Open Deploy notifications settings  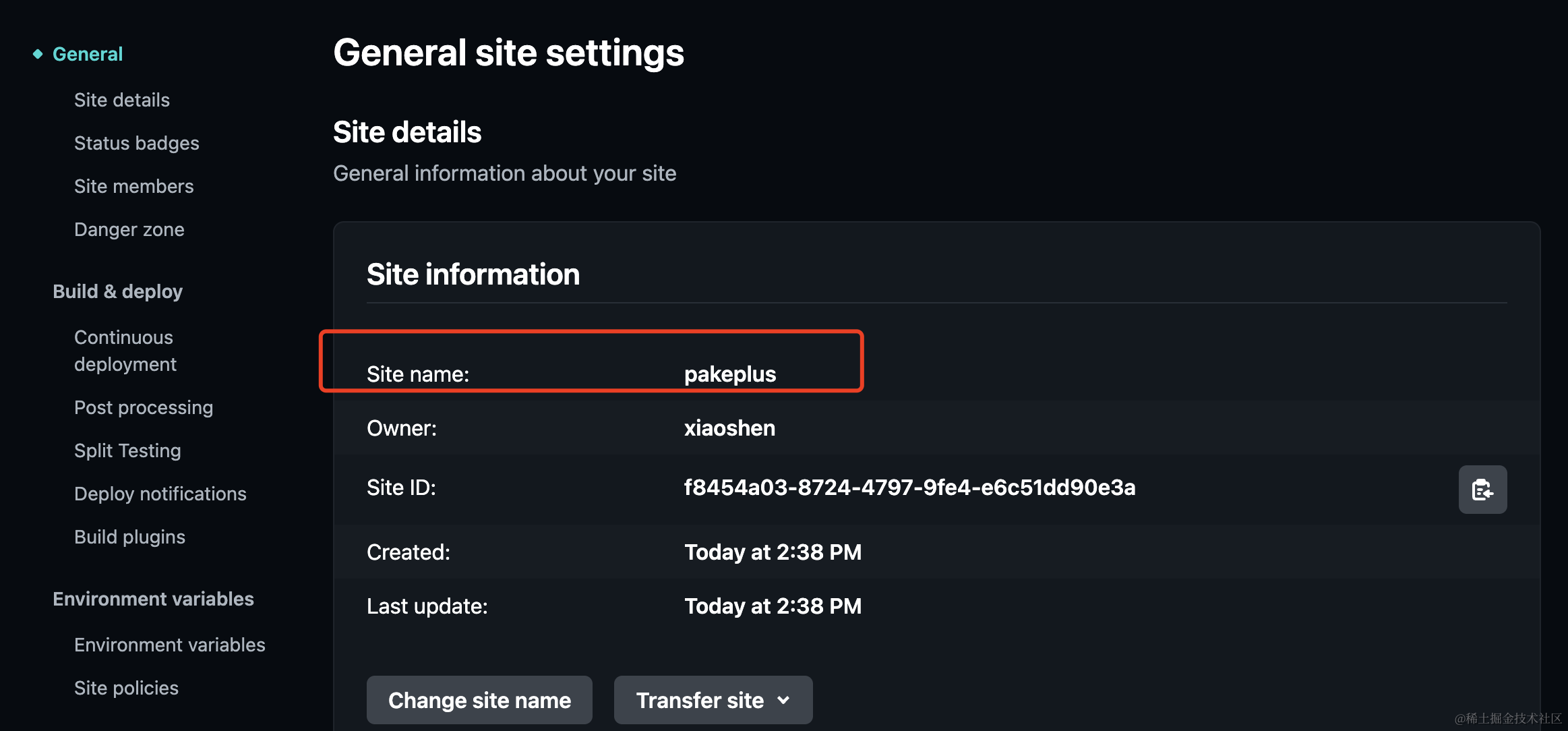[x=160, y=494]
